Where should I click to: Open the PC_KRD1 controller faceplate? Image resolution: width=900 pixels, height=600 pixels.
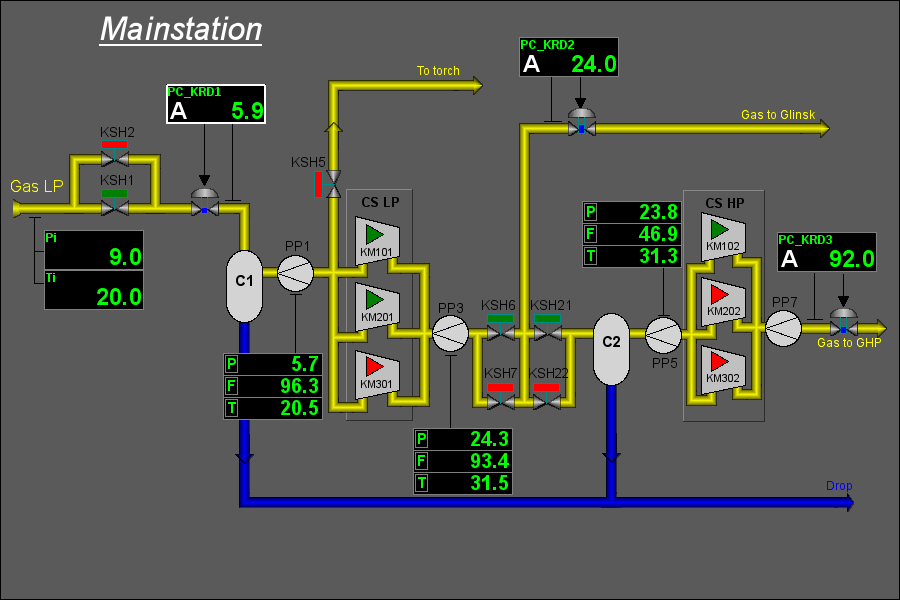click(x=216, y=104)
